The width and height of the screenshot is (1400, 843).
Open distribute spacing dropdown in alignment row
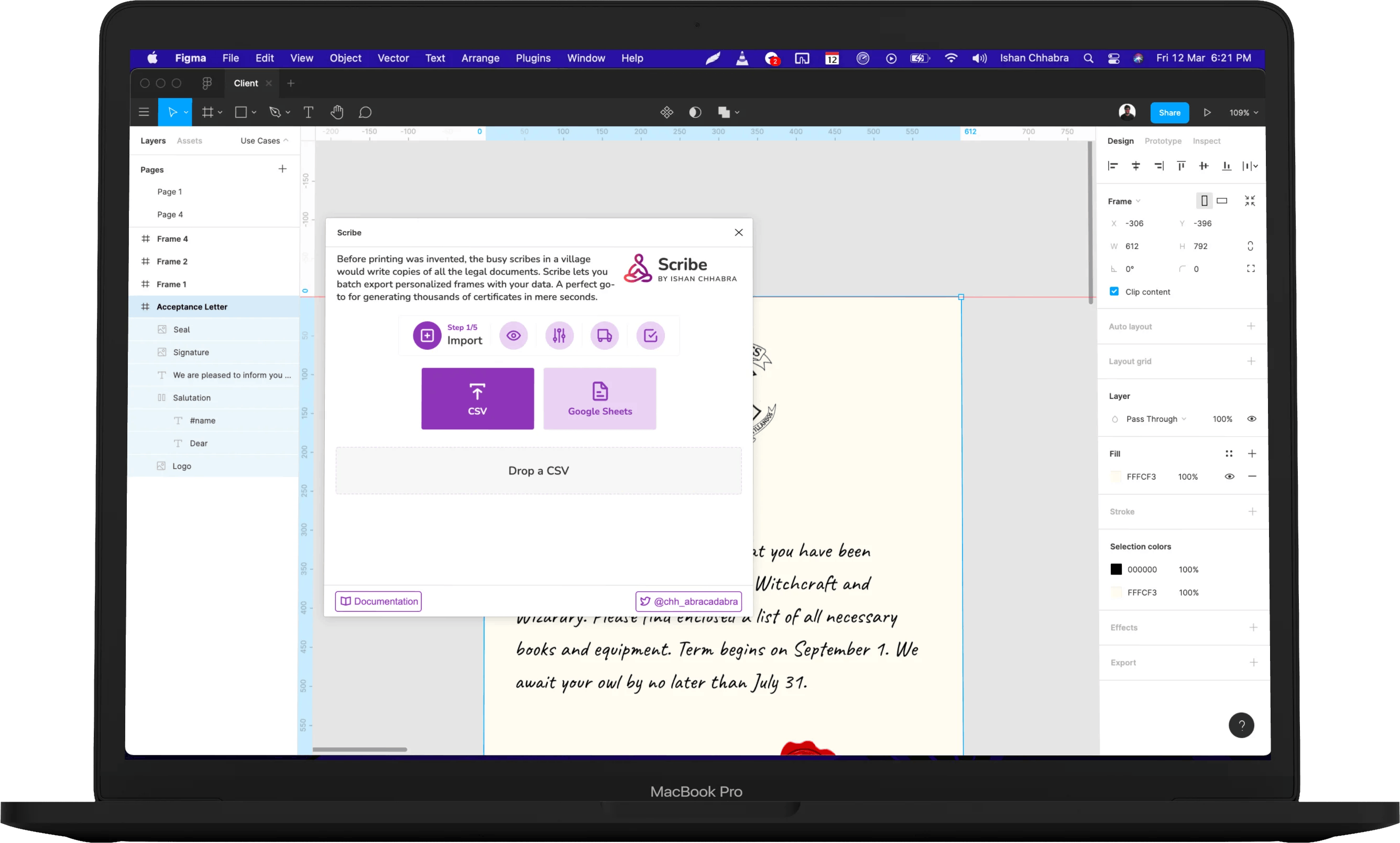click(1250, 166)
